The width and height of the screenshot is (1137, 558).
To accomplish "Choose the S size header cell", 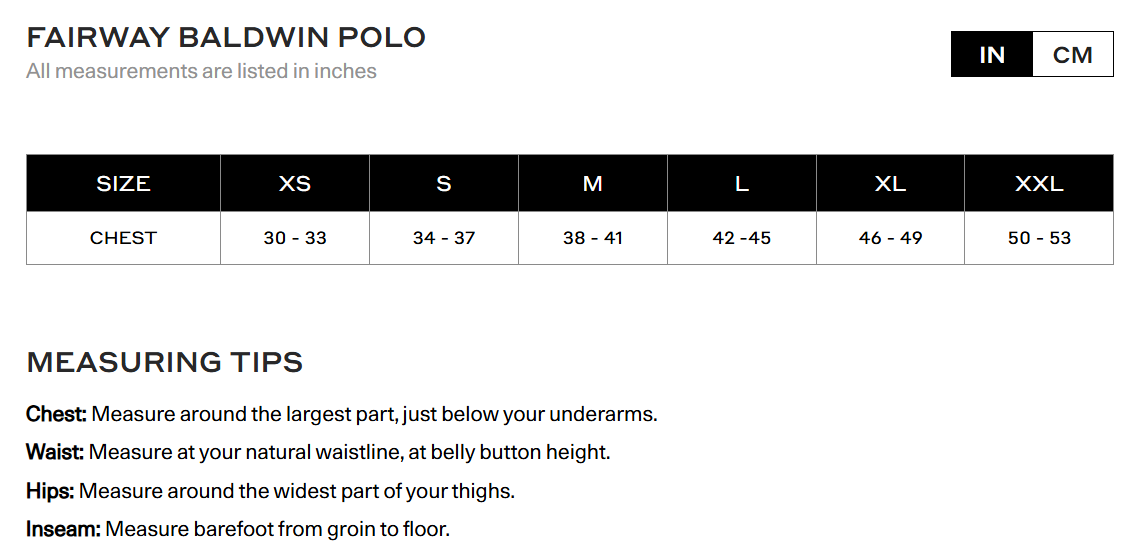I will [444, 184].
